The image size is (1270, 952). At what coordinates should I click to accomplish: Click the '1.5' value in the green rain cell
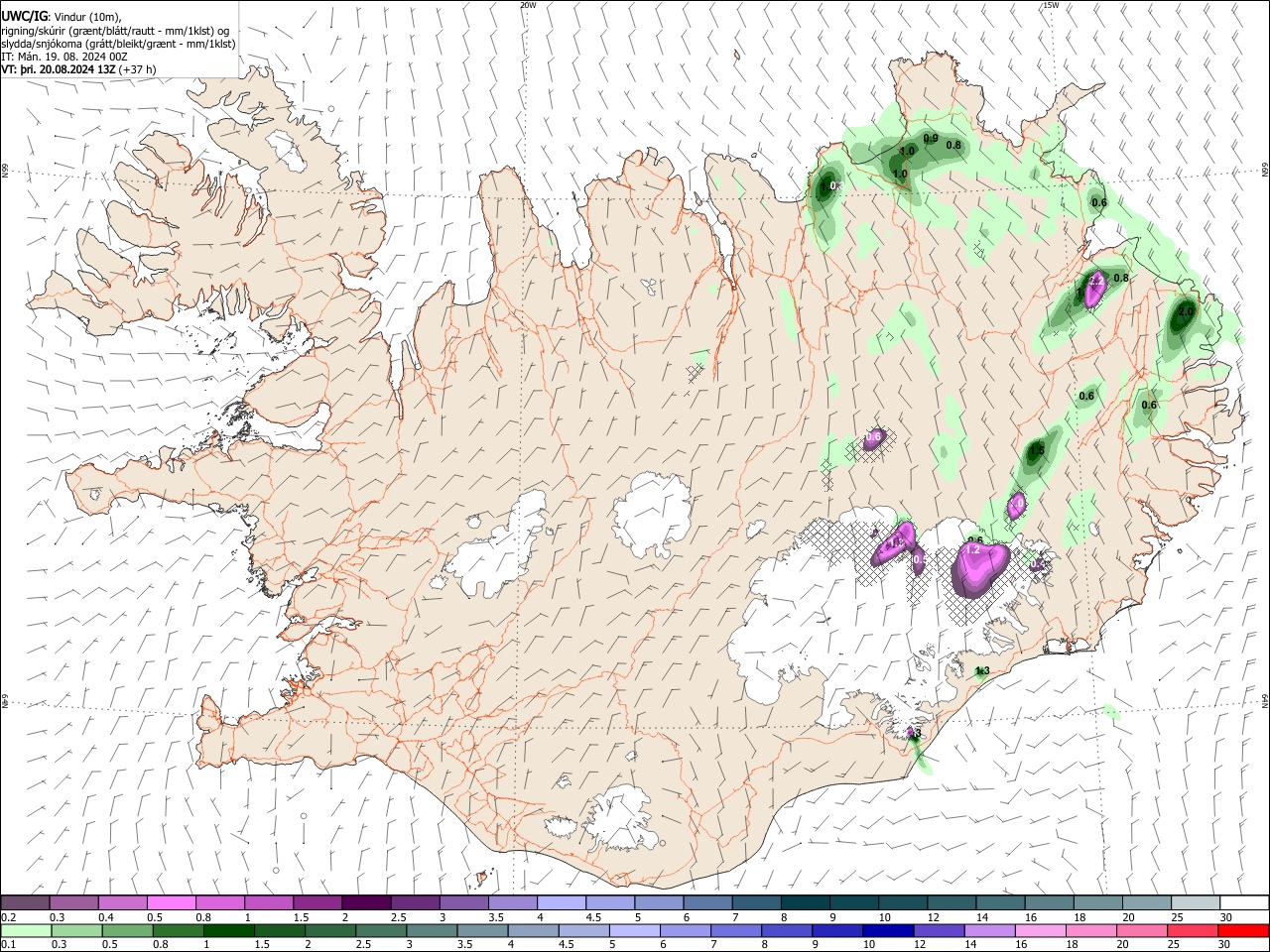tap(1037, 450)
